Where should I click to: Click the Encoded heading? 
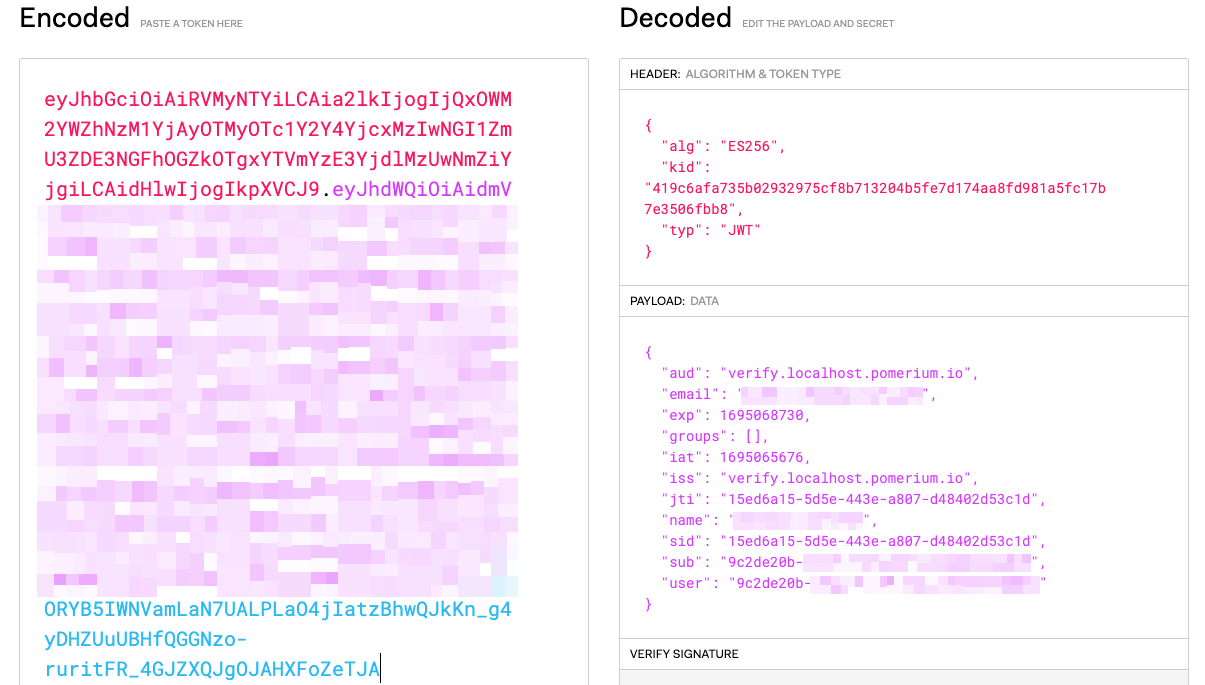[74, 18]
